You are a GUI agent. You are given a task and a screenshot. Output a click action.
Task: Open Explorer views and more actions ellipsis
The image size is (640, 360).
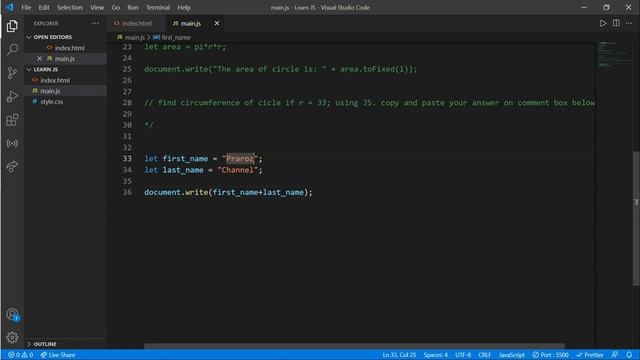point(96,23)
